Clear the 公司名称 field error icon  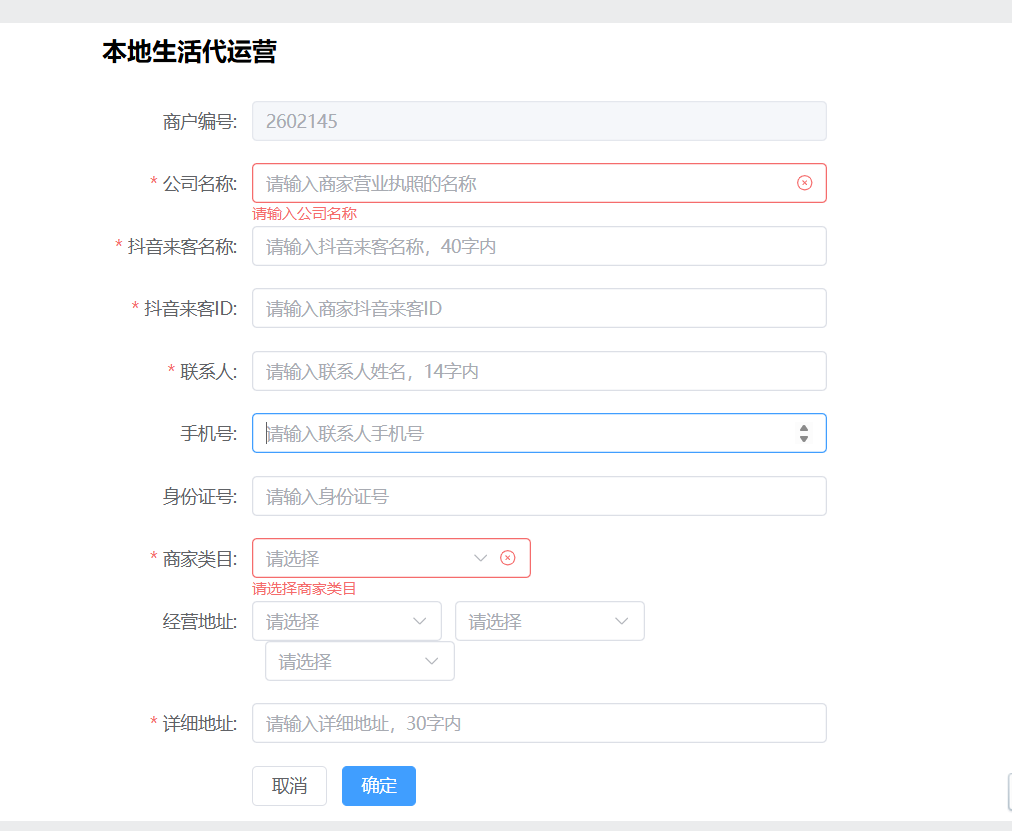[x=804, y=183]
